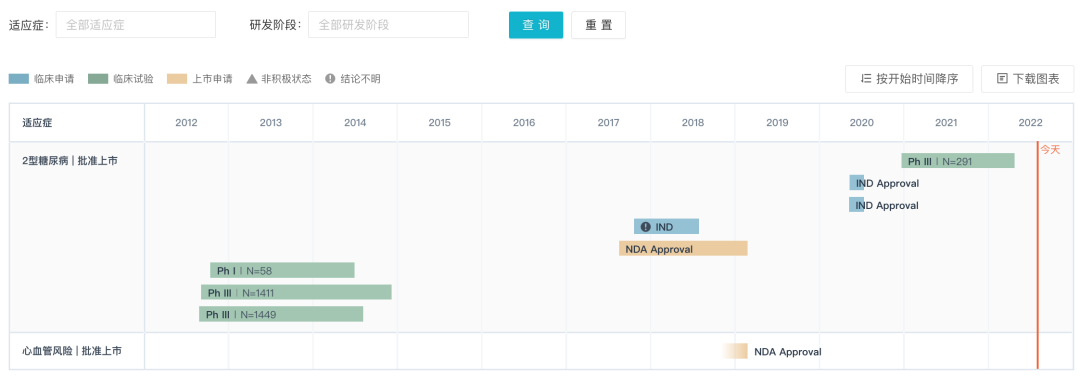
Task: Open the 全部适应症 dropdown
Action: [x=136, y=25]
